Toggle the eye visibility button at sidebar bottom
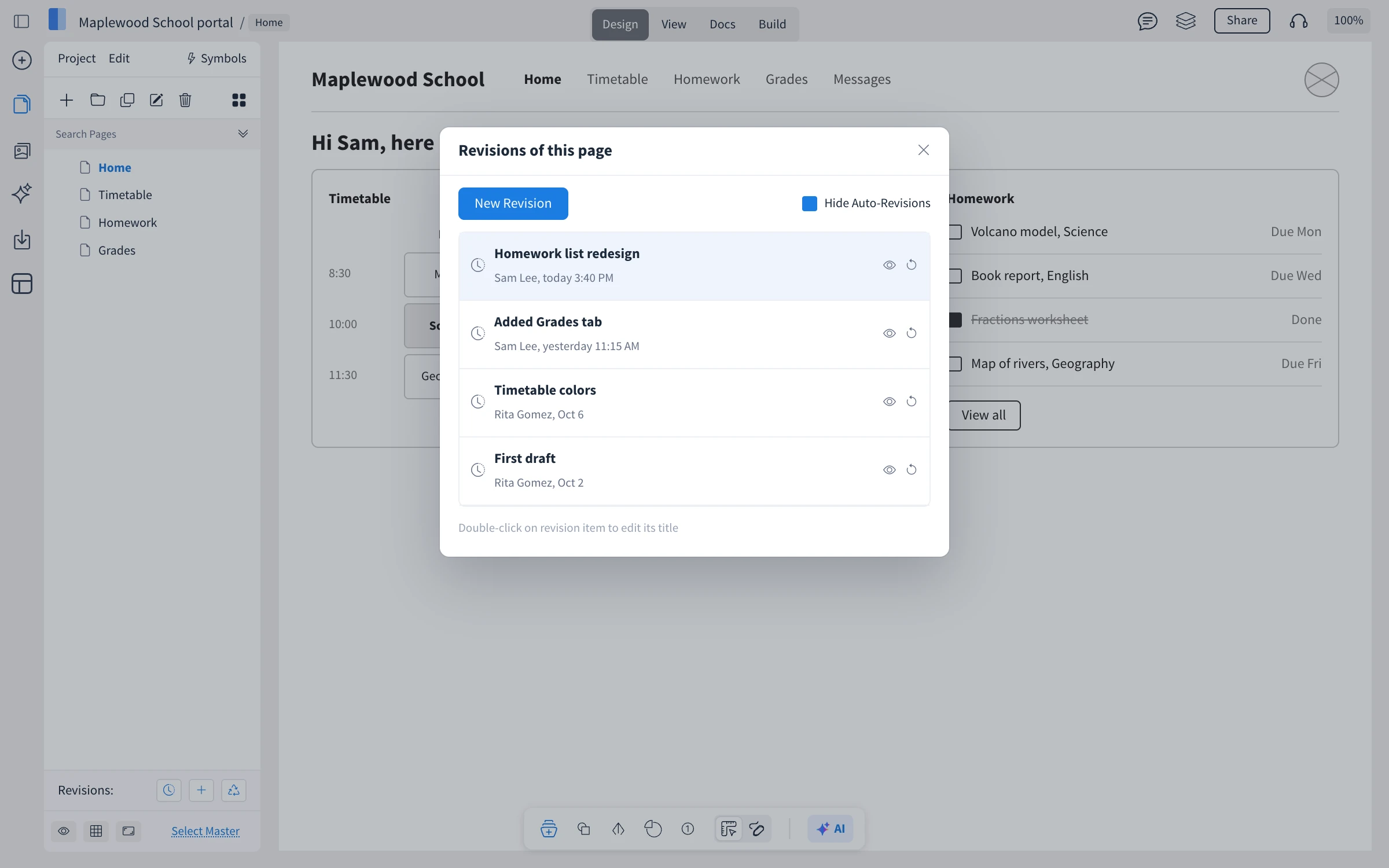This screenshot has width=1389, height=868. 64,832
